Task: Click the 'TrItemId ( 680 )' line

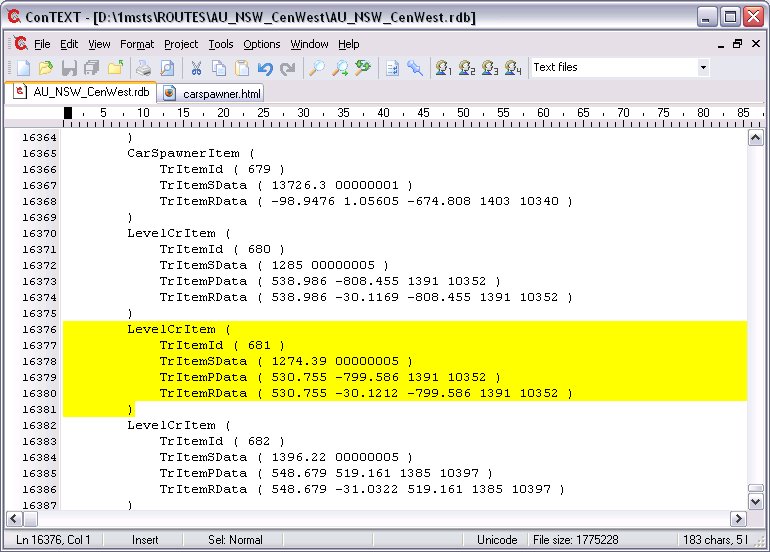Action: point(222,249)
